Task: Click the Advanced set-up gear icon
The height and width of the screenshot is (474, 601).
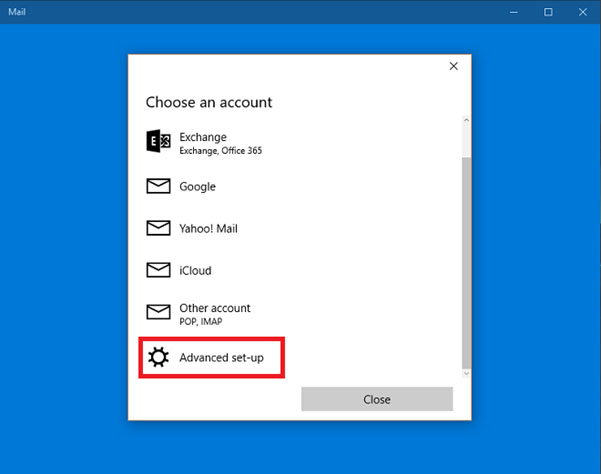Action: 158,357
